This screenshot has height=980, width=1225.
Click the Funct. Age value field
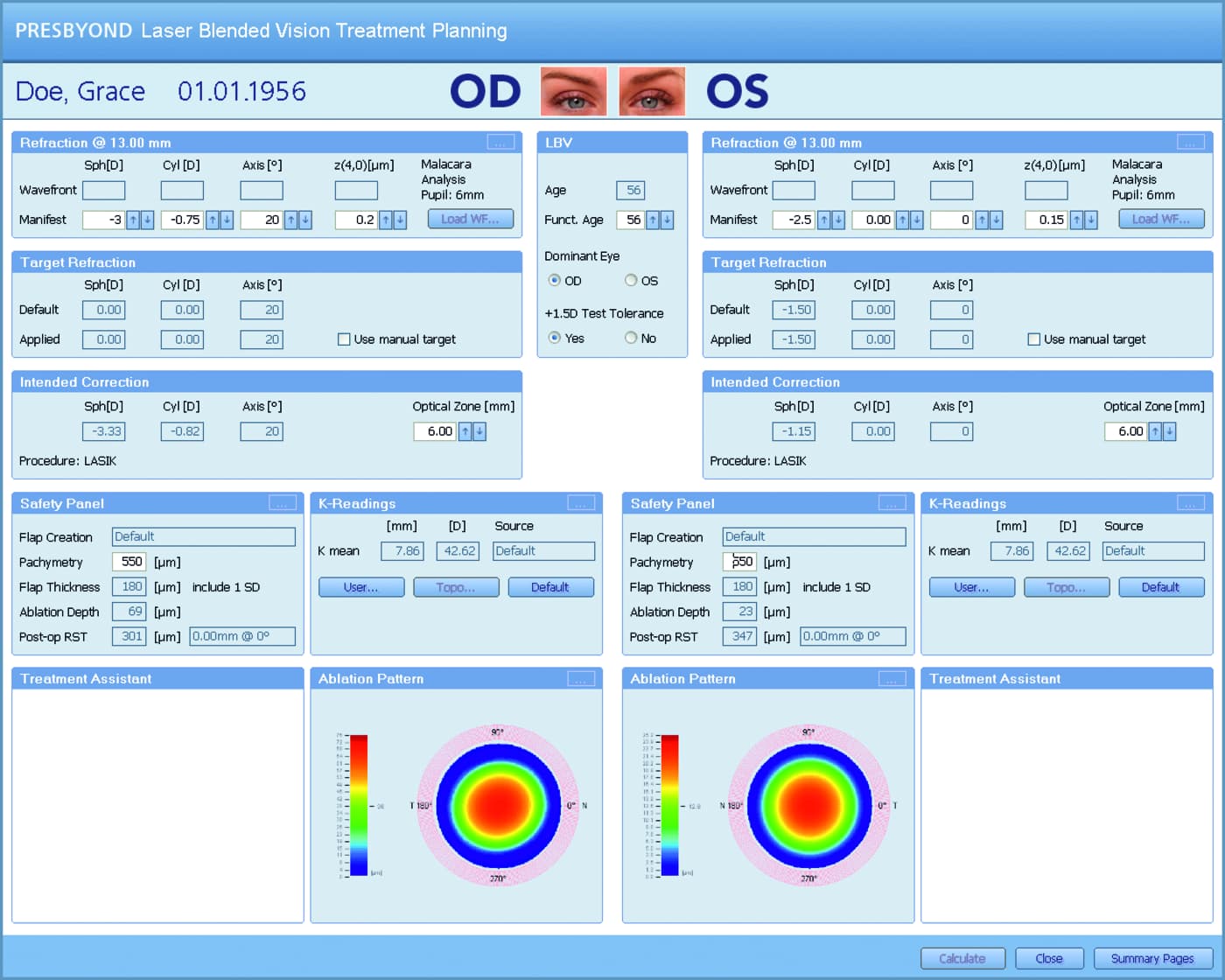[x=631, y=220]
